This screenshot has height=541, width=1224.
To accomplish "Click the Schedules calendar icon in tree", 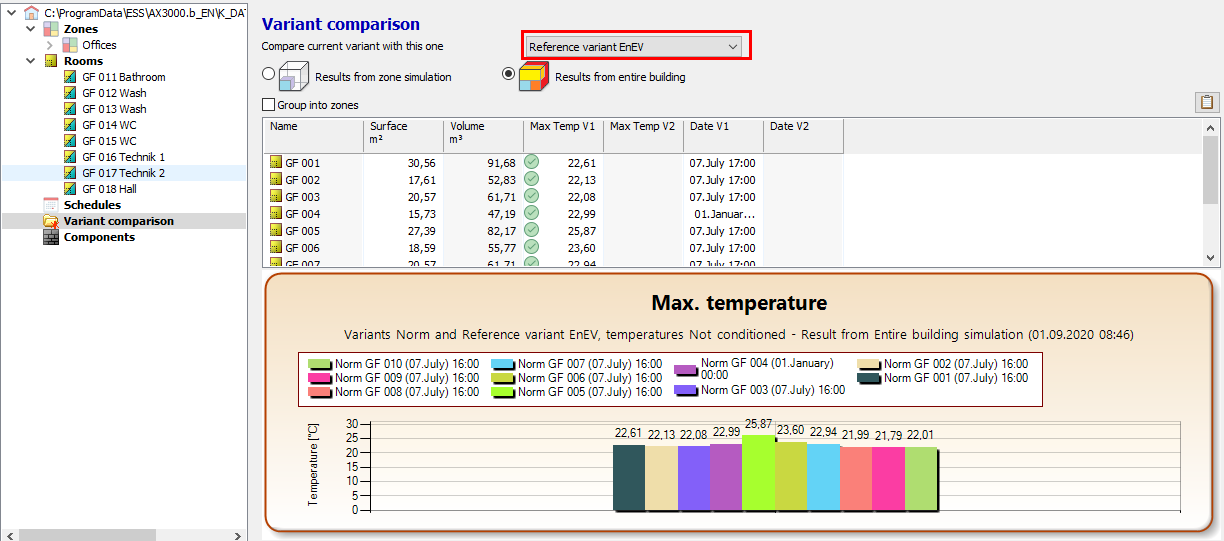I will coord(51,205).
